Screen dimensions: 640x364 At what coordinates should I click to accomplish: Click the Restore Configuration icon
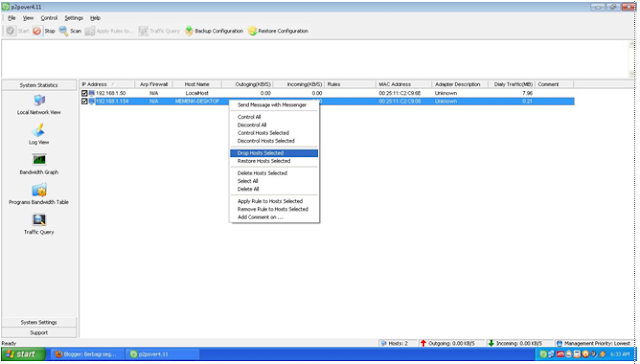(252, 31)
